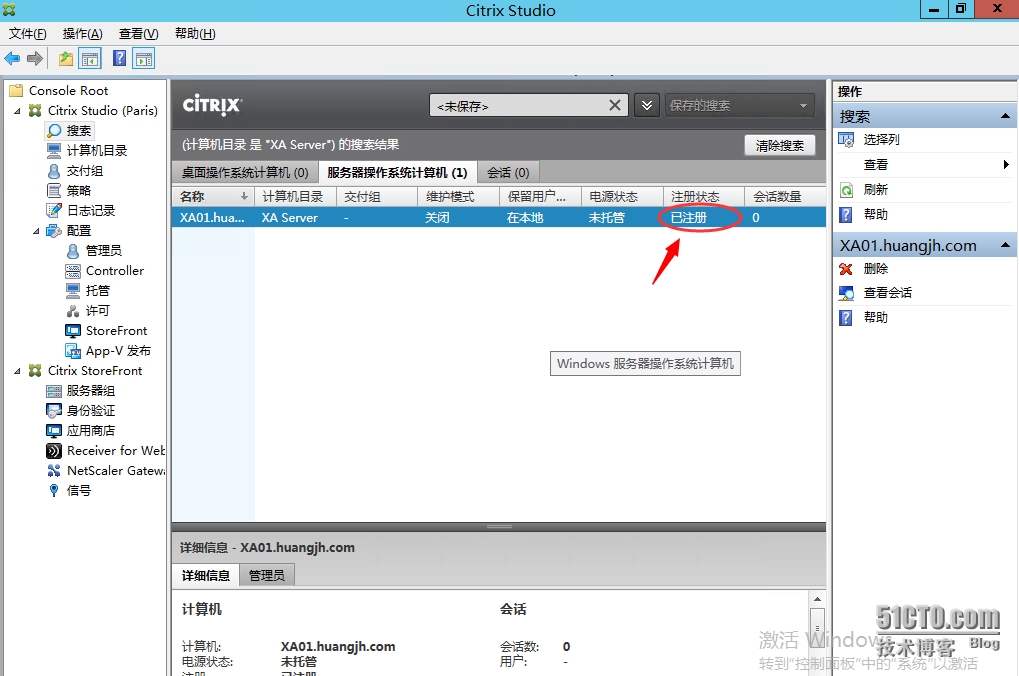Open 身份验证 under Citrix StoreFront

click(82, 411)
